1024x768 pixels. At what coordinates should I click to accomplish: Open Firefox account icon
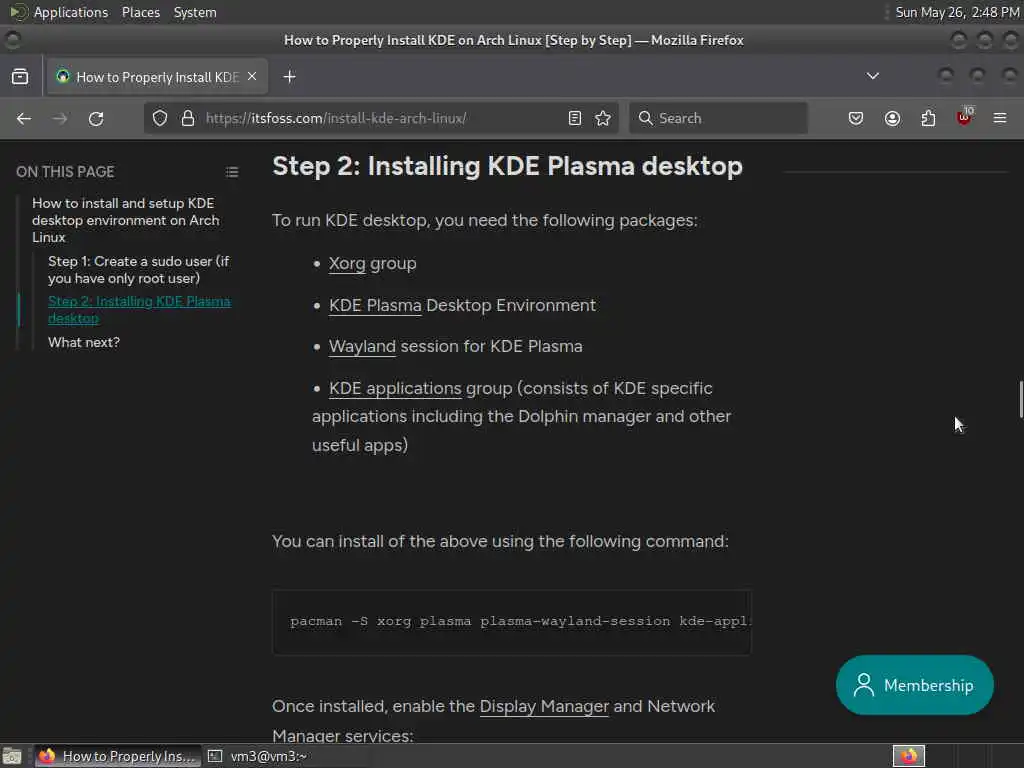[892, 118]
